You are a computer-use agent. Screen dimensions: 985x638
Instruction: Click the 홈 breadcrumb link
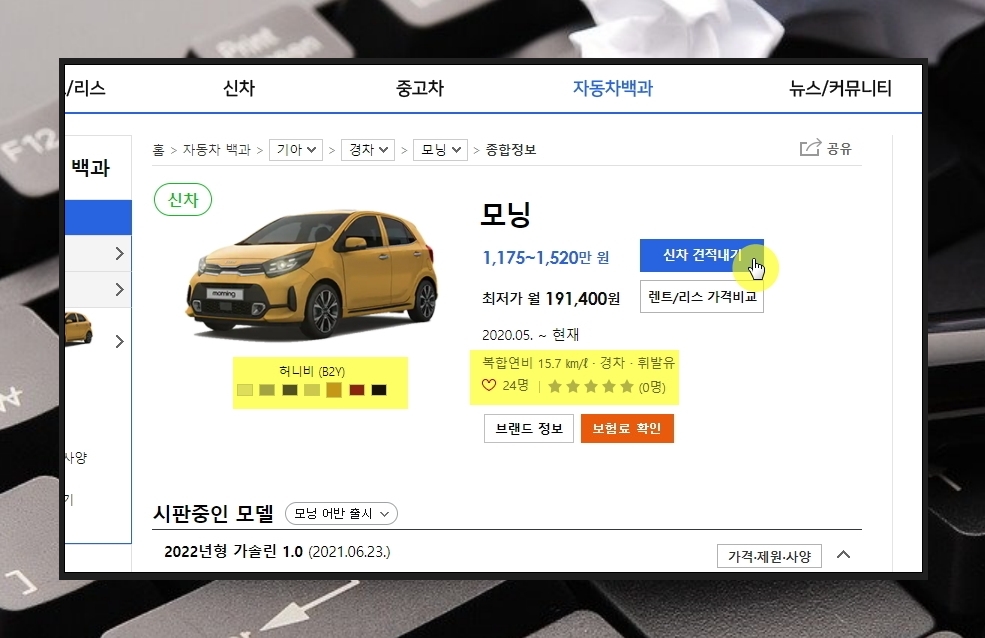pyautogui.click(x=158, y=150)
